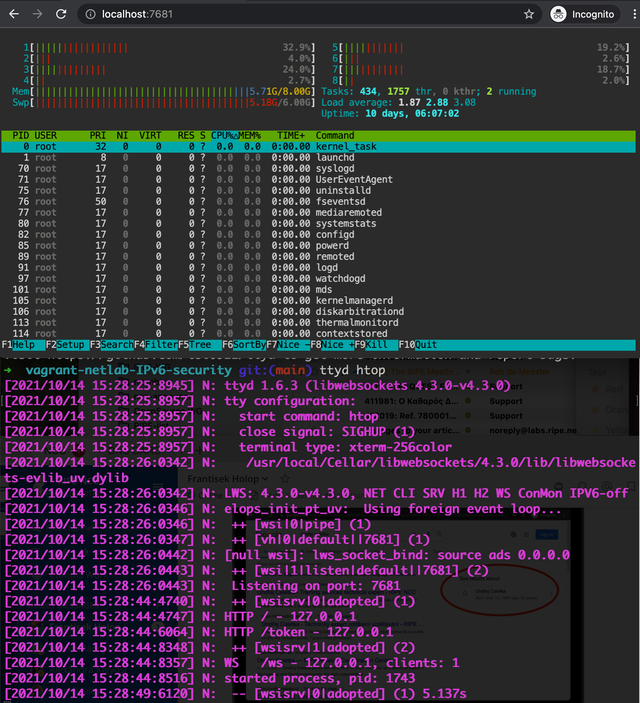The image size is (640, 703).
Task: Open htop F1 Help
Action: pos(23,345)
